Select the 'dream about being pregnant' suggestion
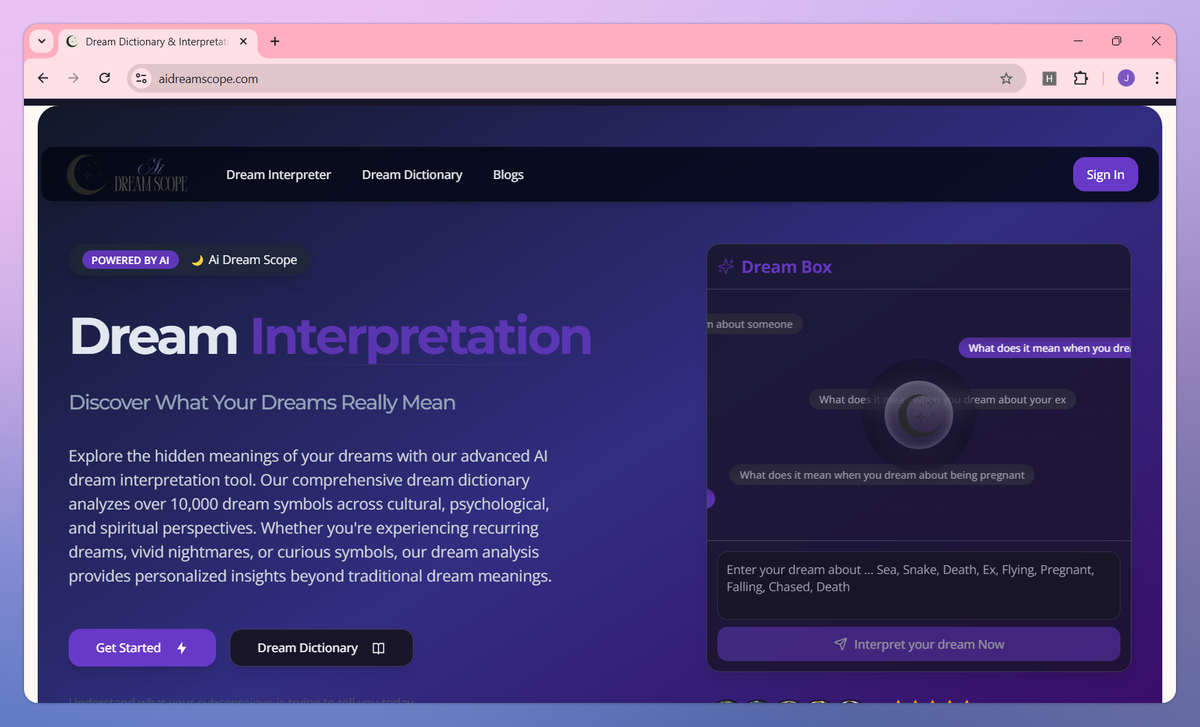The width and height of the screenshot is (1200, 727). pos(881,475)
